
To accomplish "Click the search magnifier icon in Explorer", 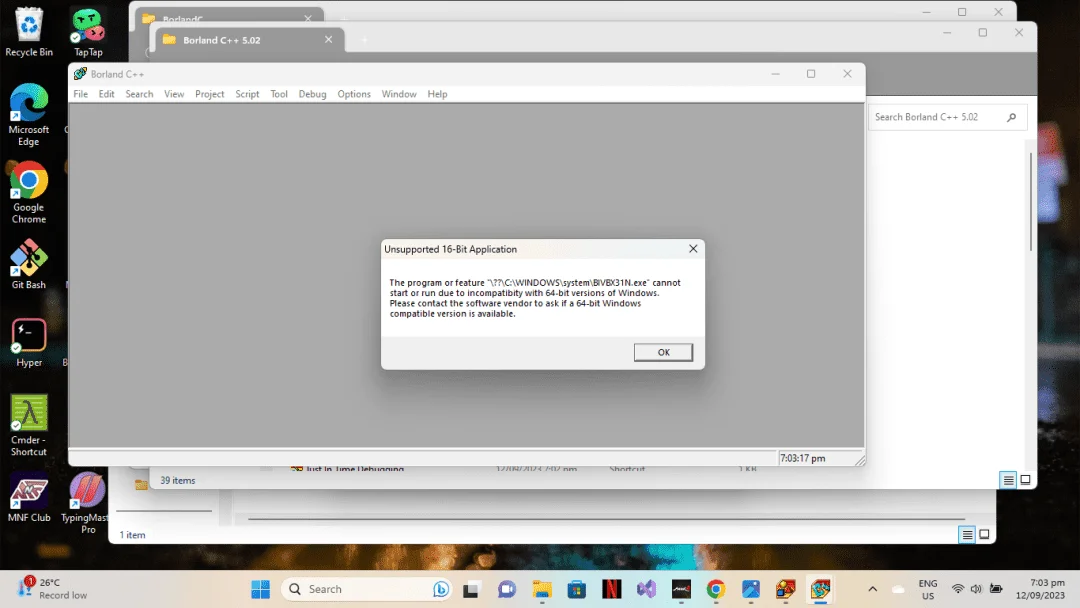I will (1011, 117).
